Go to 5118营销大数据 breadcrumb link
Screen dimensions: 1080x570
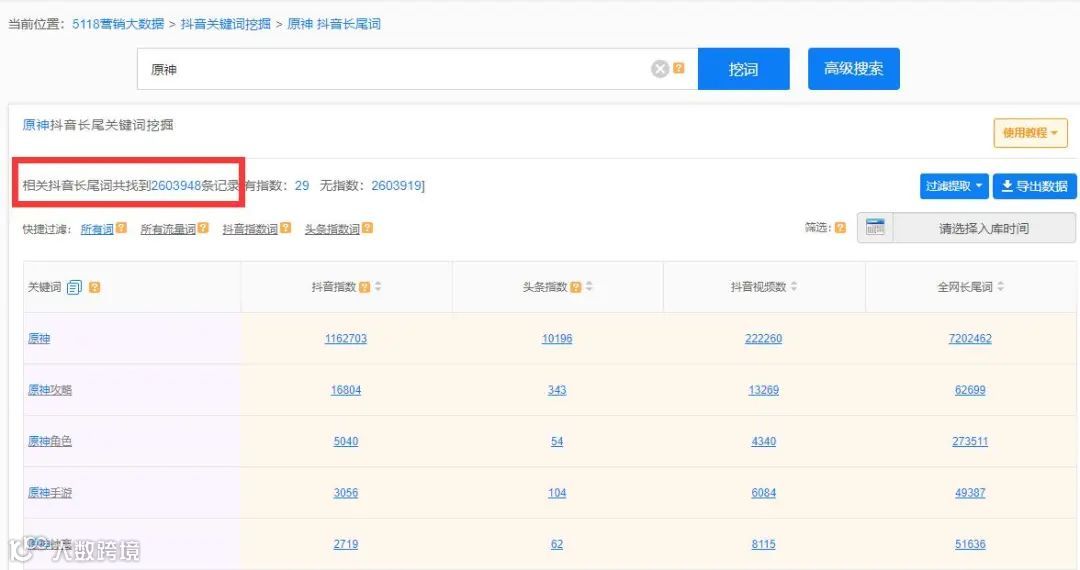118,24
